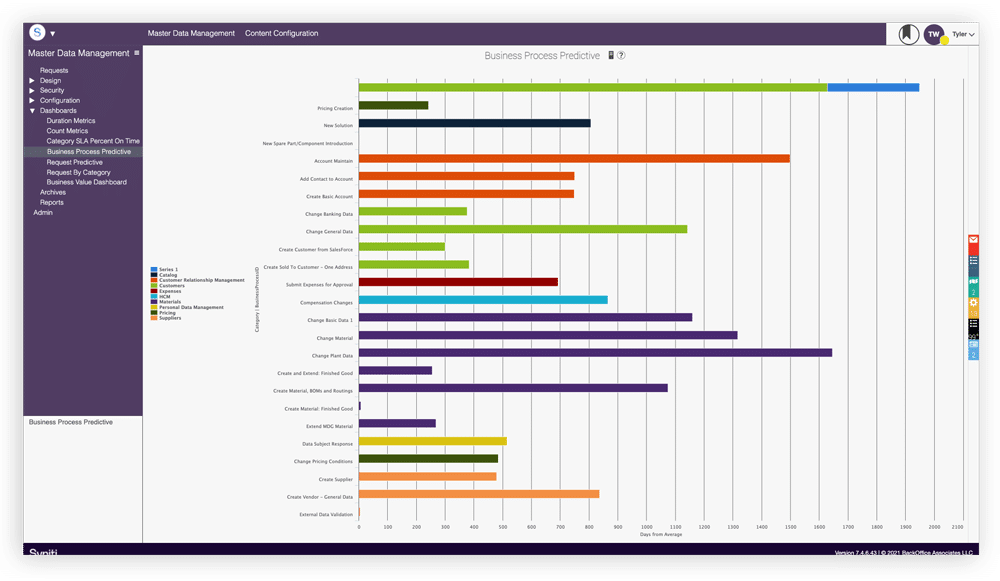Toggle the sidebar hamburger menu icon

coord(136,53)
